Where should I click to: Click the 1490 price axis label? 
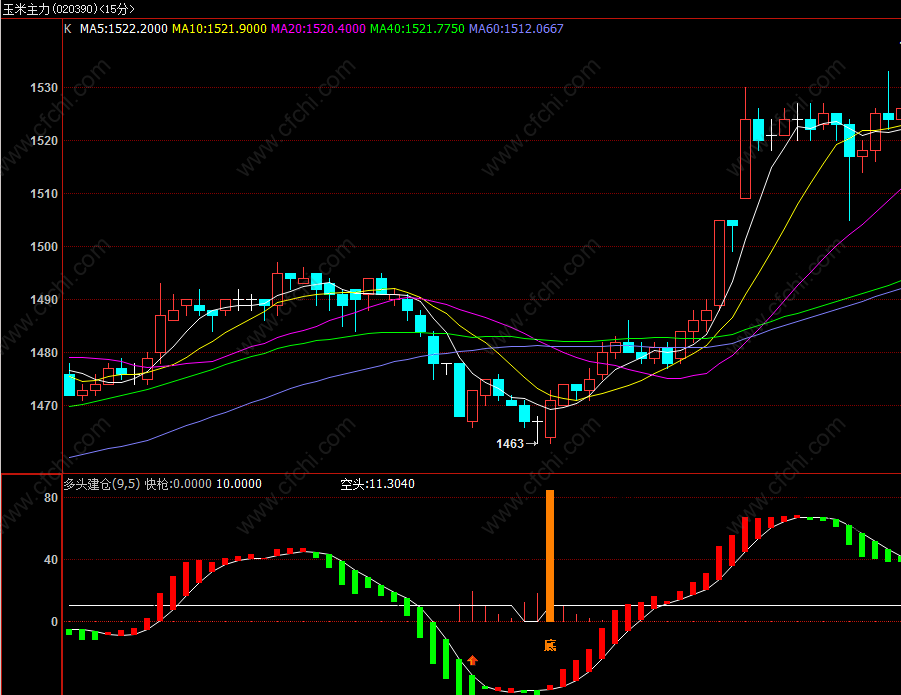pyautogui.click(x=44, y=299)
